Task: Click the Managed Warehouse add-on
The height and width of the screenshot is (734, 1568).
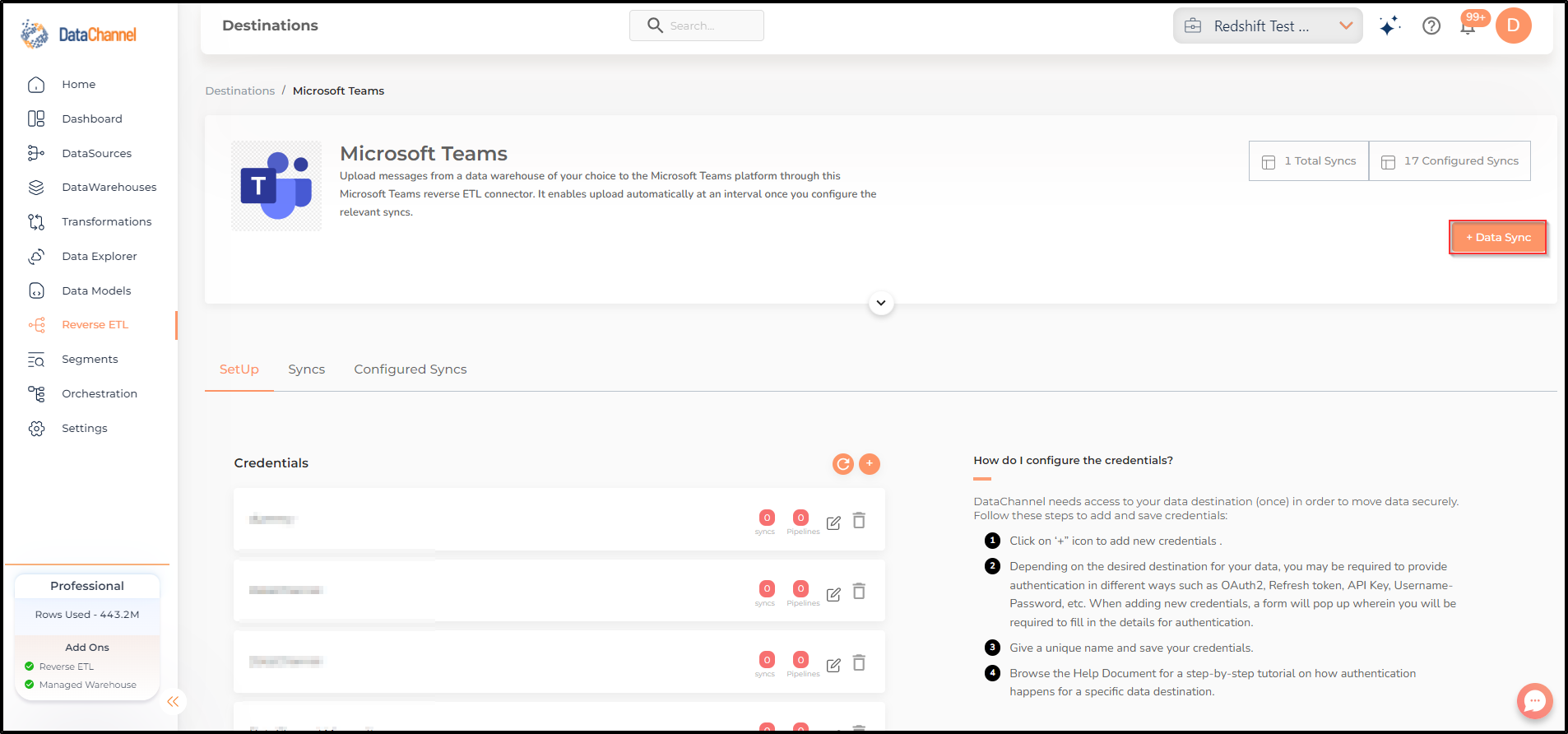Action: [x=81, y=685]
